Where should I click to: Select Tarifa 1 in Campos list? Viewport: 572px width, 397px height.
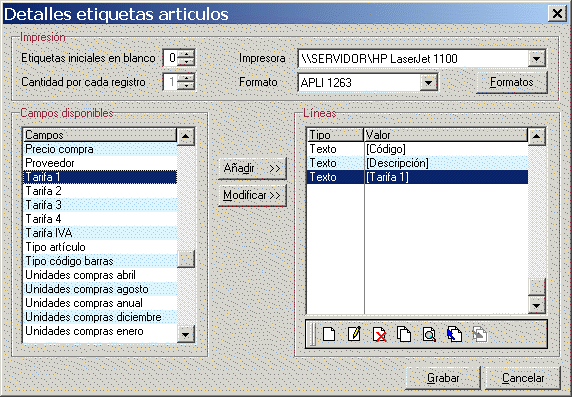(x=100, y=177)
